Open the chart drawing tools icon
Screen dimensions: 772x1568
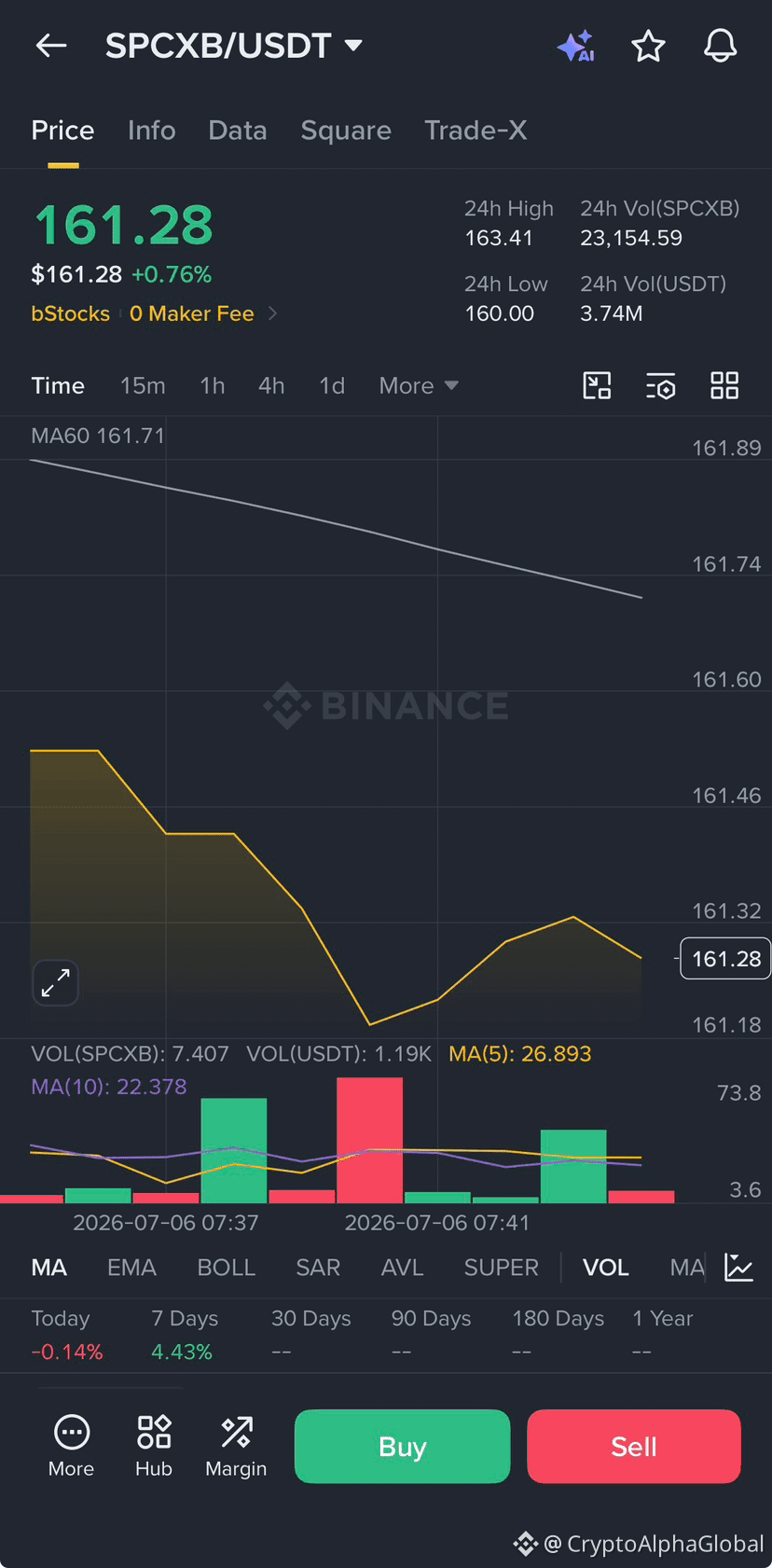pyautogui.click(x=597, y=385)
